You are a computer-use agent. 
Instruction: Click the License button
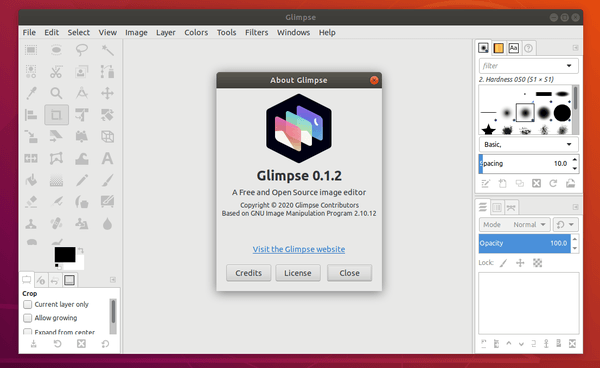click(298, 273)
